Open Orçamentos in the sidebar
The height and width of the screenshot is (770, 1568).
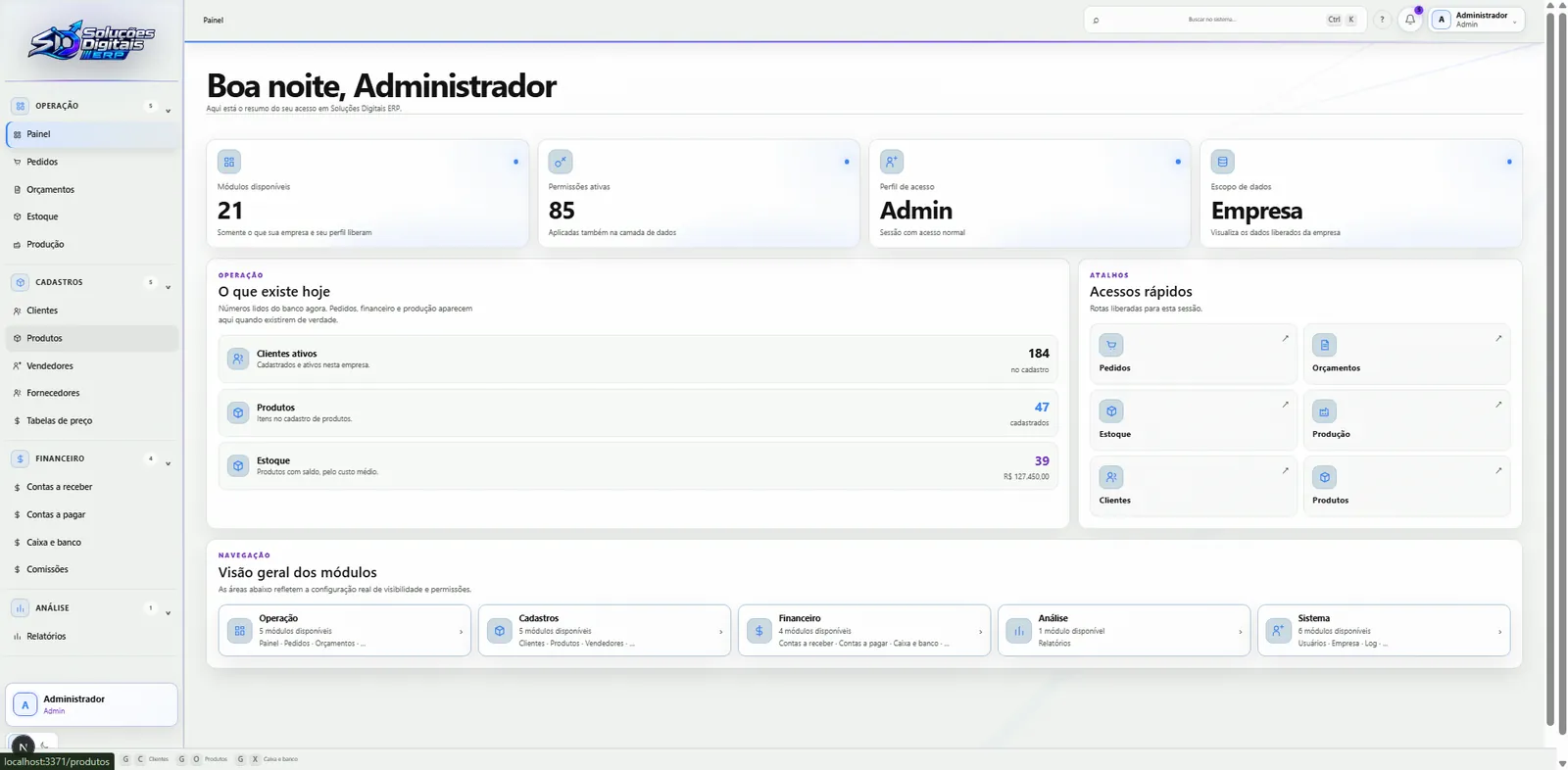[92, 189]
